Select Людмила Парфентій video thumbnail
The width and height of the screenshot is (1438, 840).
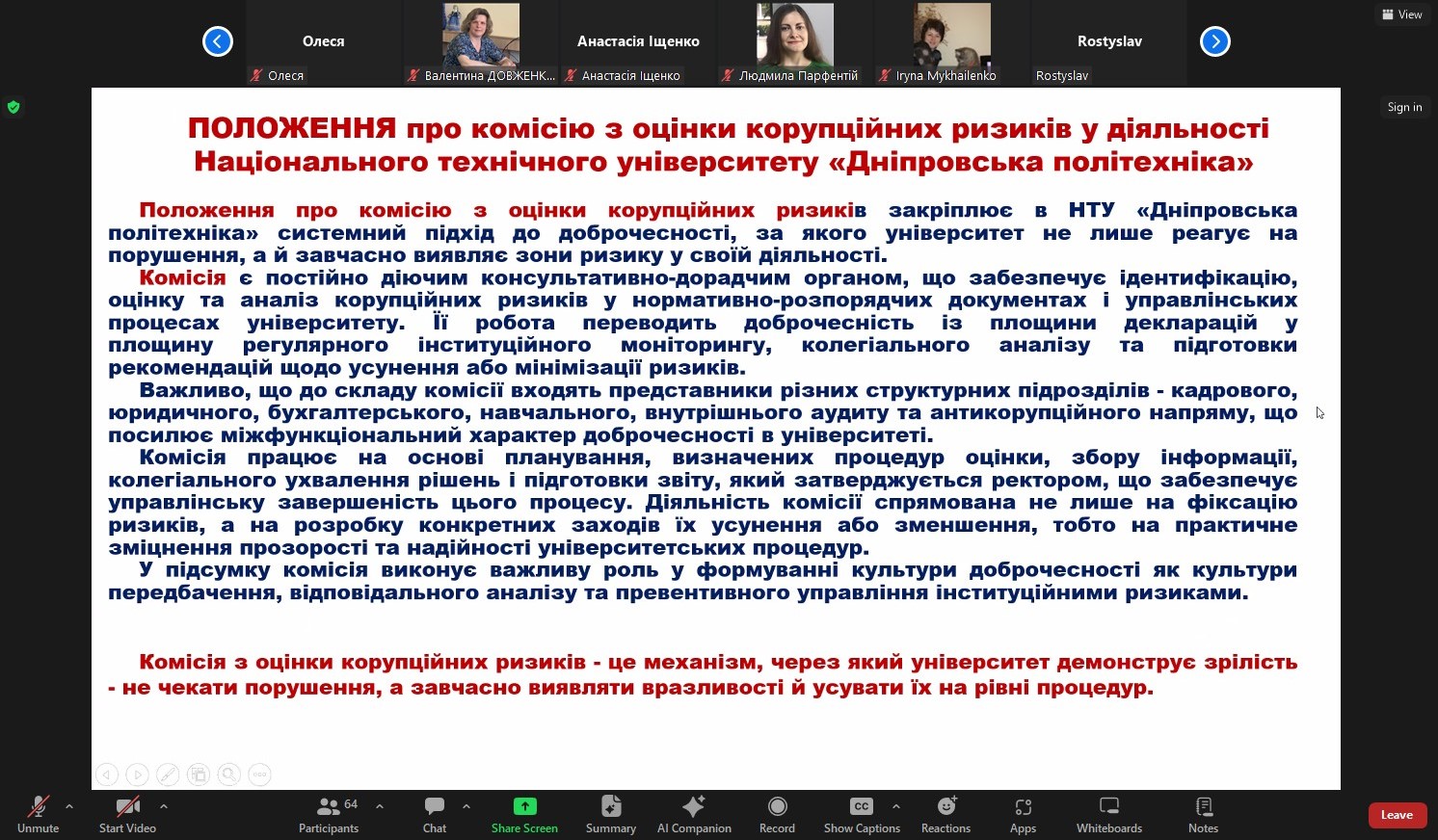(795, 42)
